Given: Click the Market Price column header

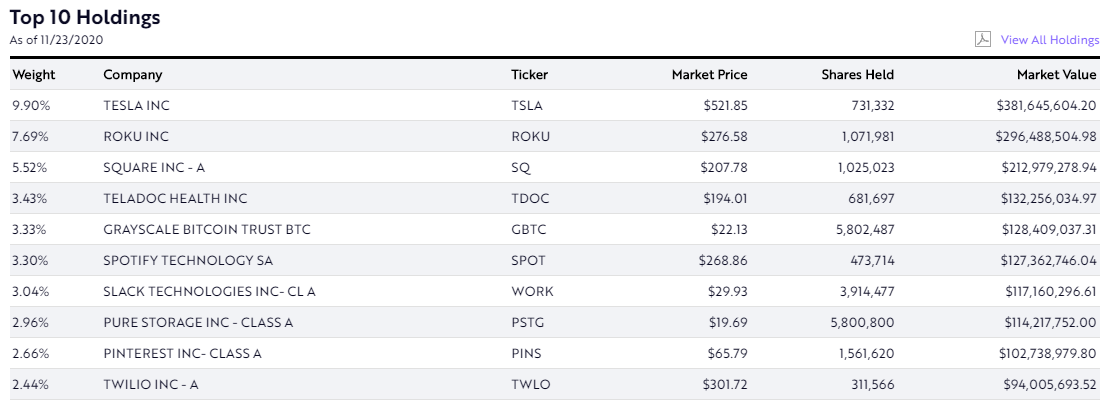Looking at the screenshot, I should click(x=709, y=75).
